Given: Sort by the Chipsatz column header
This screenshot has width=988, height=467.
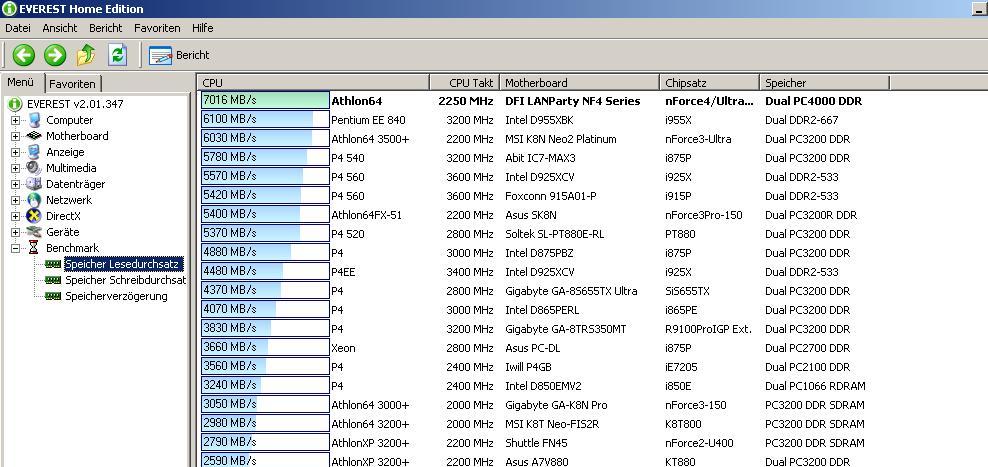Looking at the screenshot, I should coord(709,83).
